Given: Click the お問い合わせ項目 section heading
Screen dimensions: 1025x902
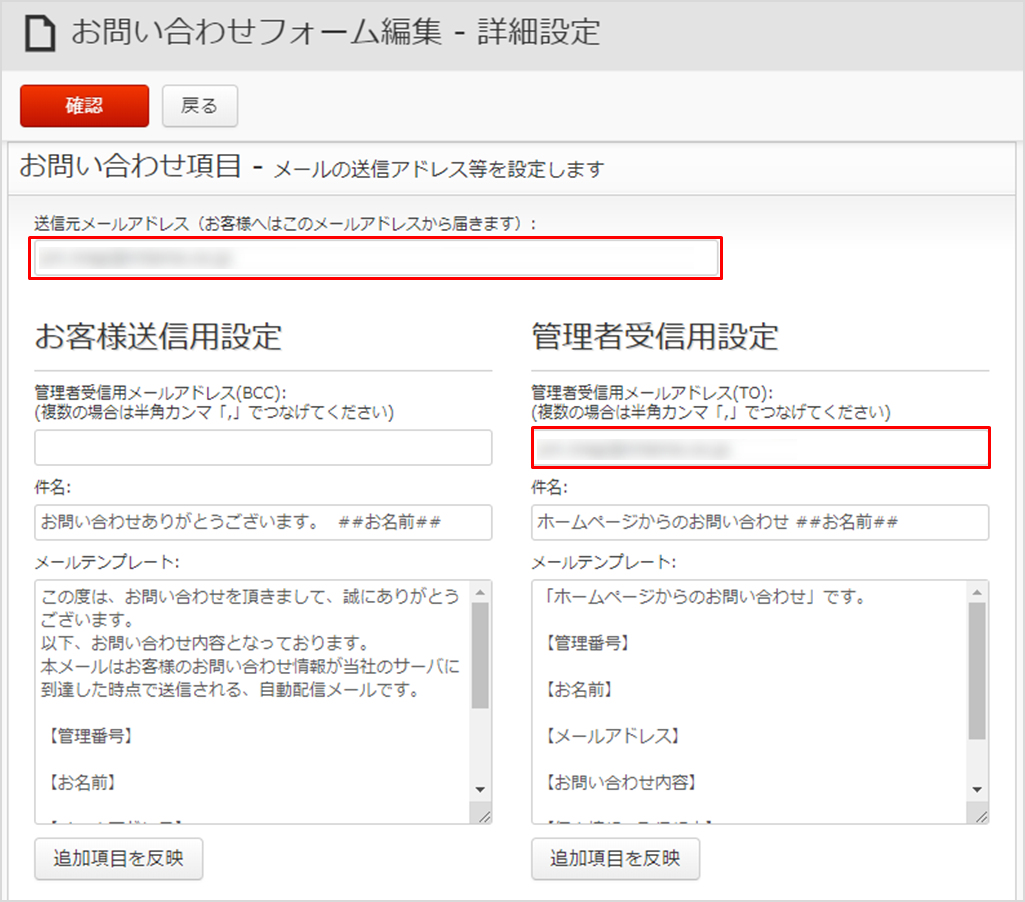Looking at the screenshot, I should pos(130,166).
